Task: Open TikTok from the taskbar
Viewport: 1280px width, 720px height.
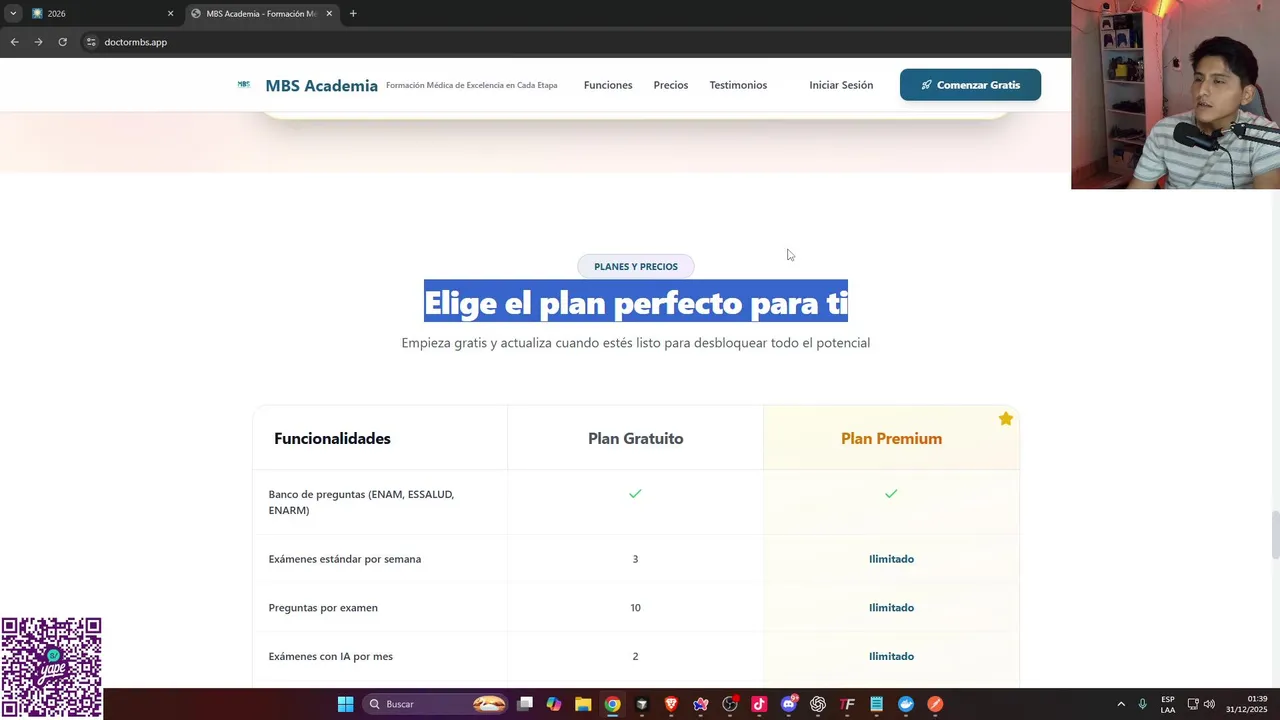Action: [759, 704]
